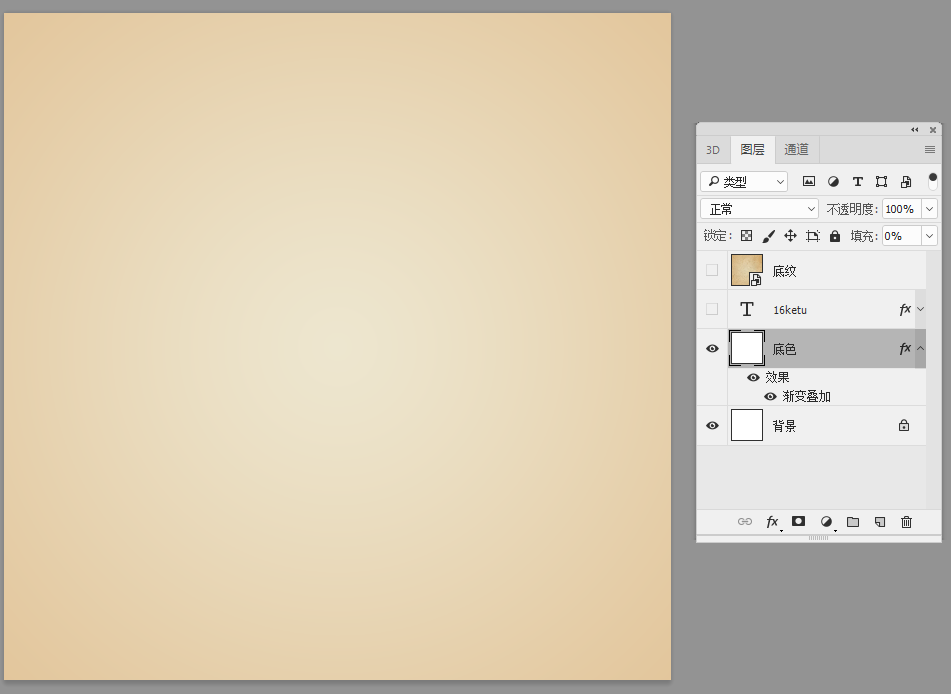Expand effects of the 16ketu layer

920,309
